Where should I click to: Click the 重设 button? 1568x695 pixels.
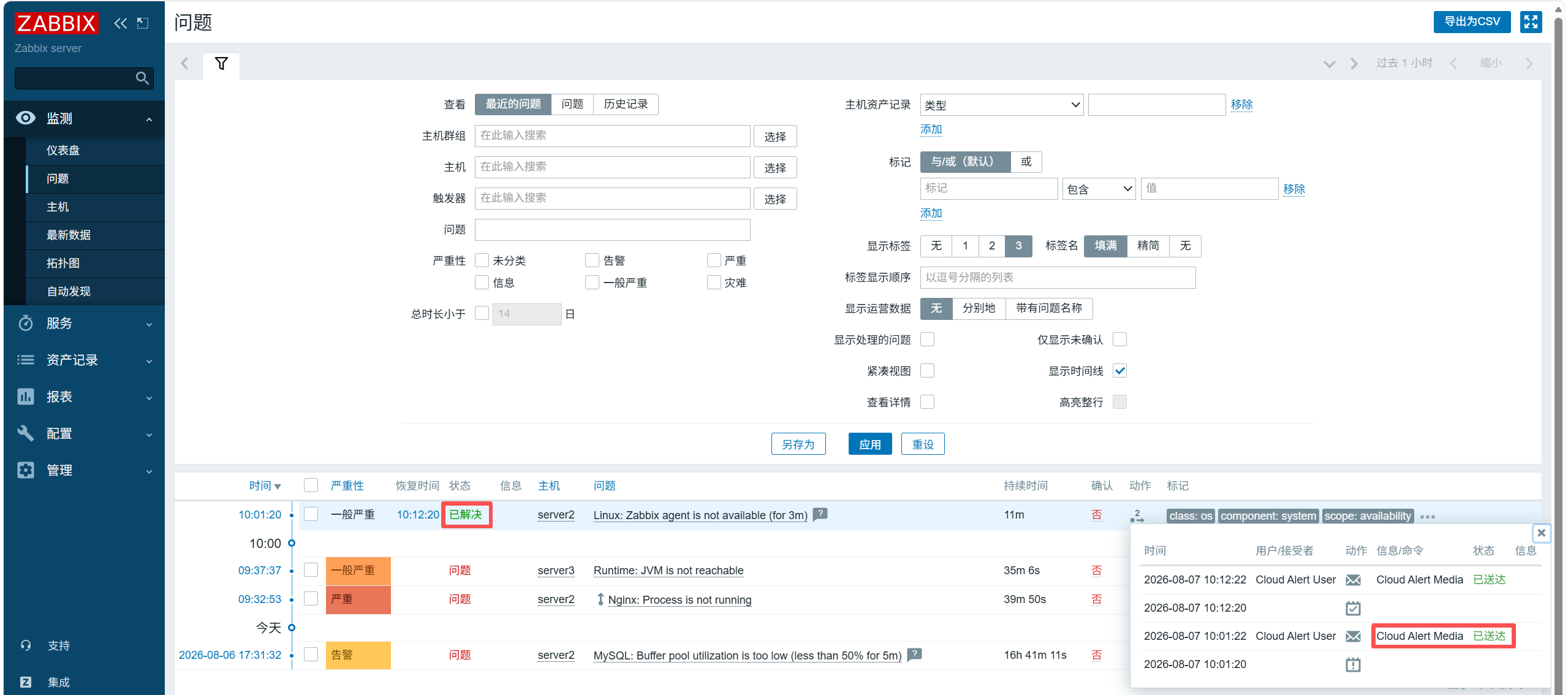[923, 444]
